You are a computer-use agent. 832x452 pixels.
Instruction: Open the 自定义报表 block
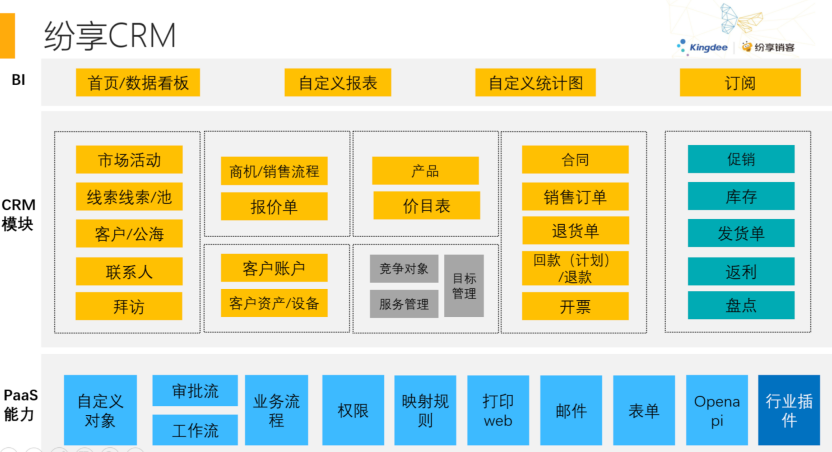(337, 83)
